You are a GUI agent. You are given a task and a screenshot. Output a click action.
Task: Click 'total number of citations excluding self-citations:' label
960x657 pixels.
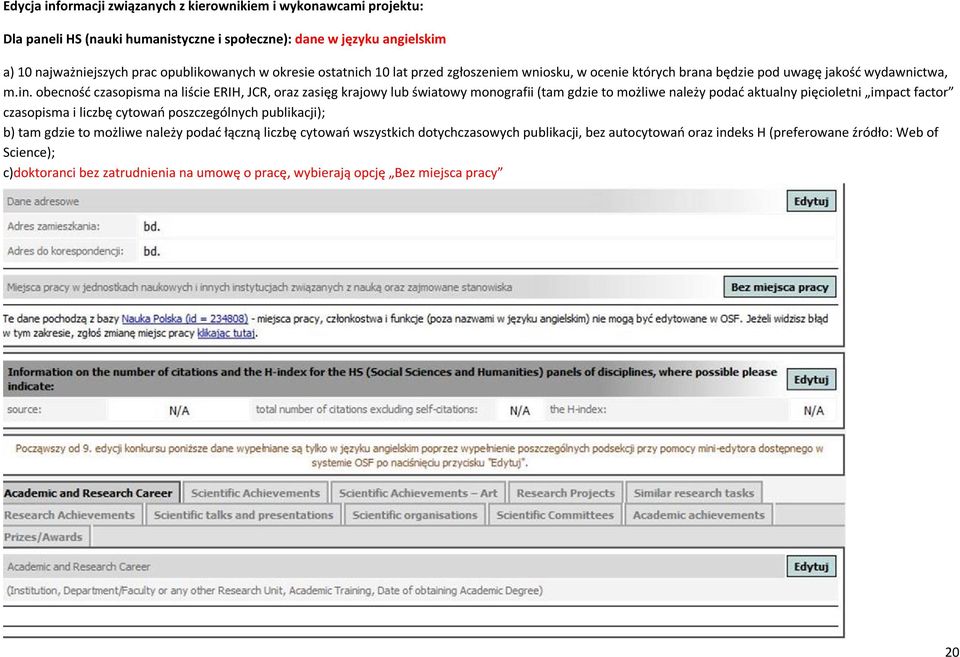tap(367, 409)
